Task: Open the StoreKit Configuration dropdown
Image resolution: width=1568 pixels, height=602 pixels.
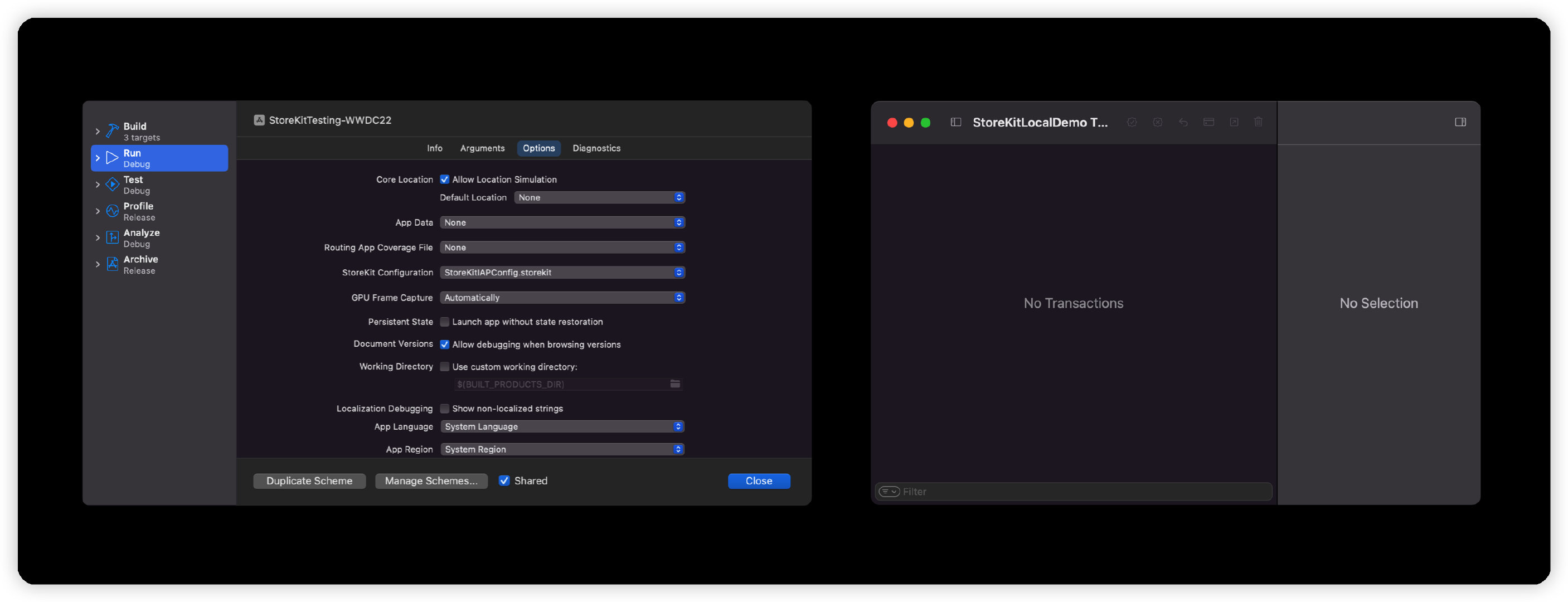Action: [x=561, y=272]
